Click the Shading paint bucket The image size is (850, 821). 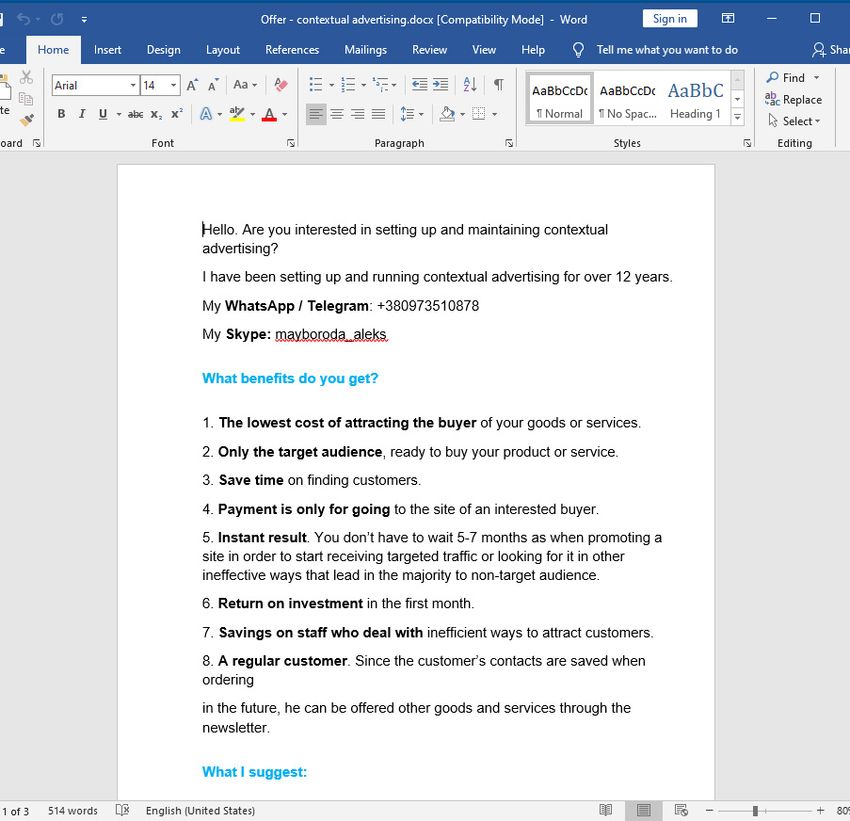[447, 114]
